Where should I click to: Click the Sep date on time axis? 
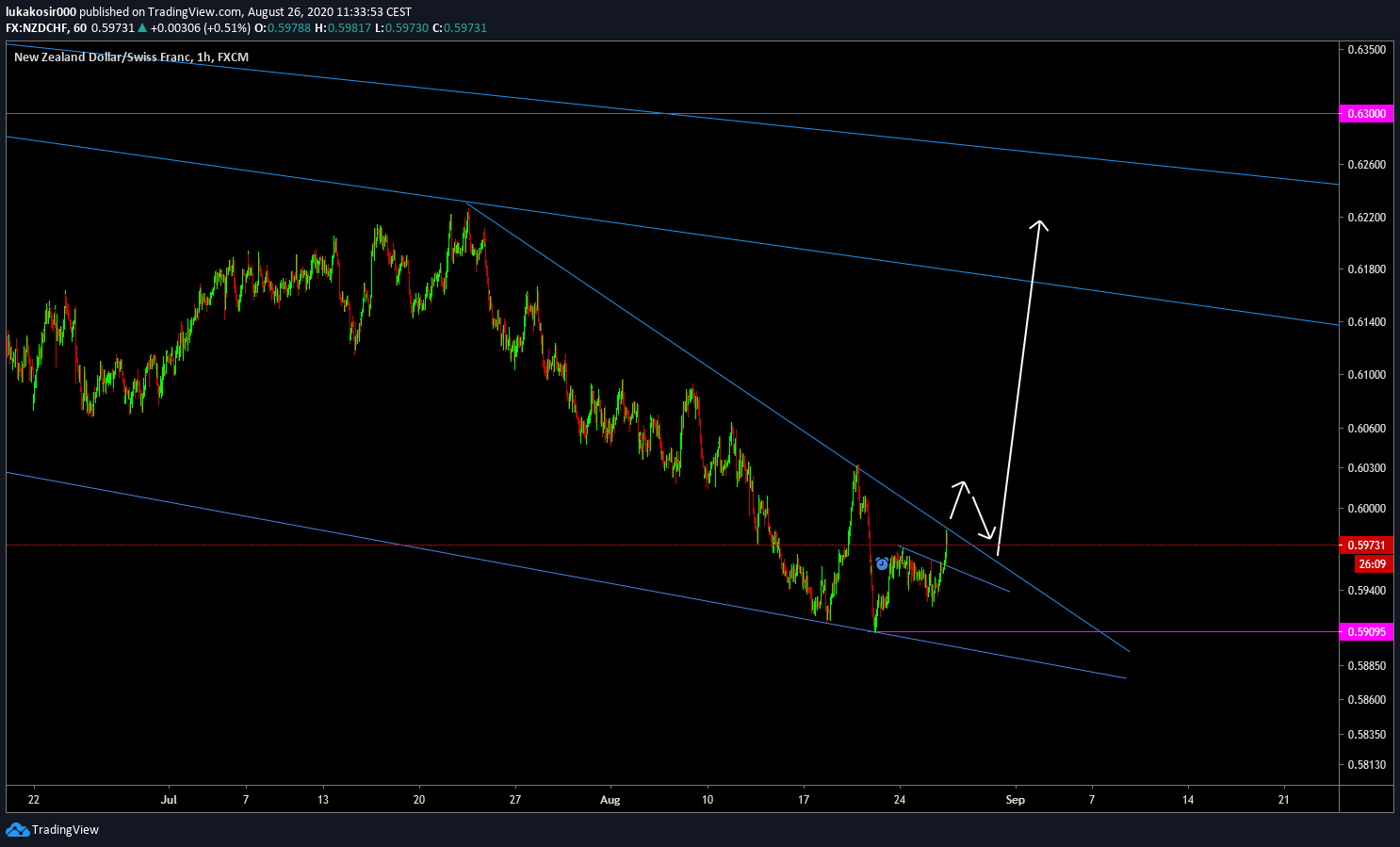click(1015, 800)
